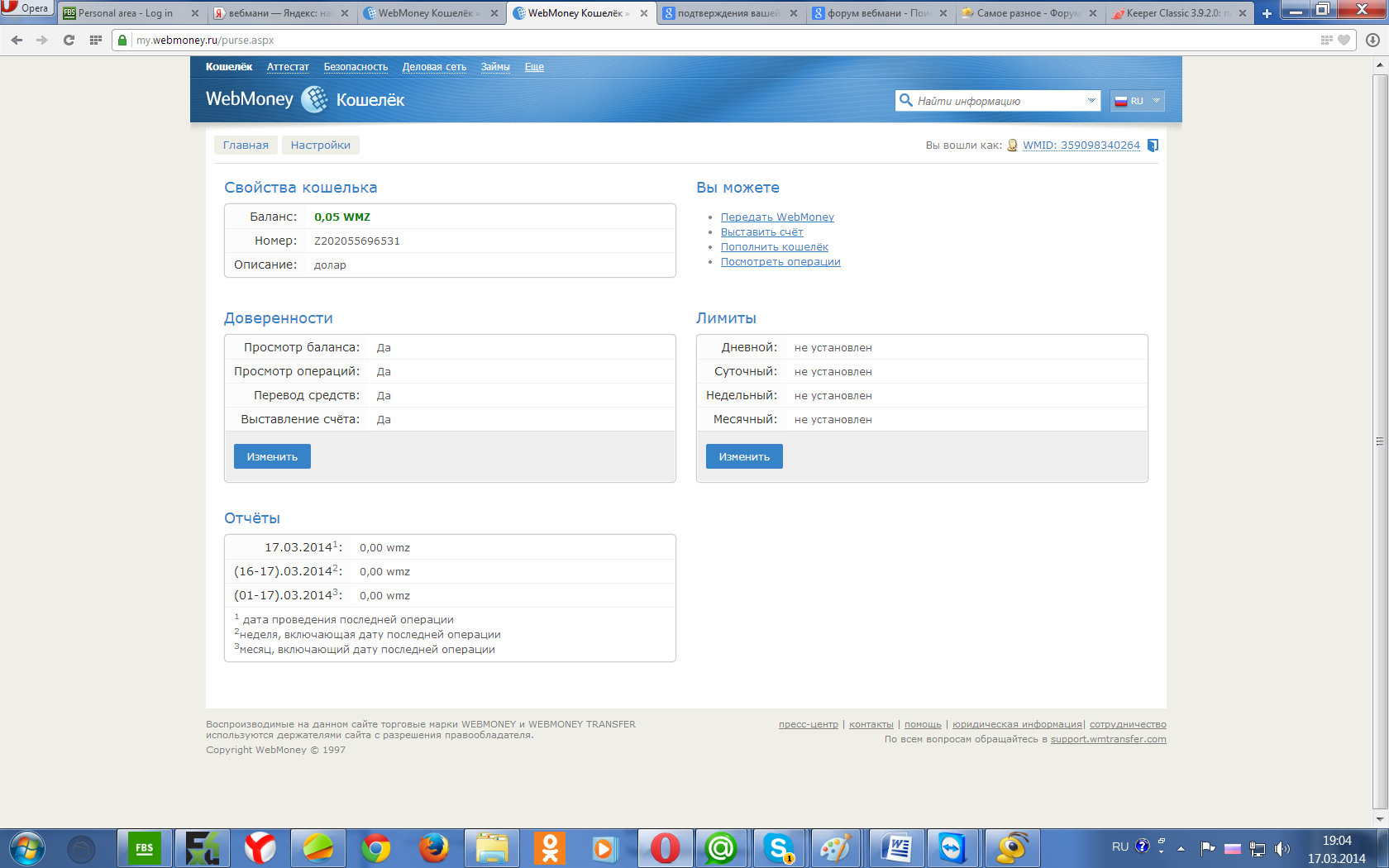Viewport: 1389px width, 868px height.
Task: Click 'Передать WebMoney' link
Action: click(x=777, y=217)
